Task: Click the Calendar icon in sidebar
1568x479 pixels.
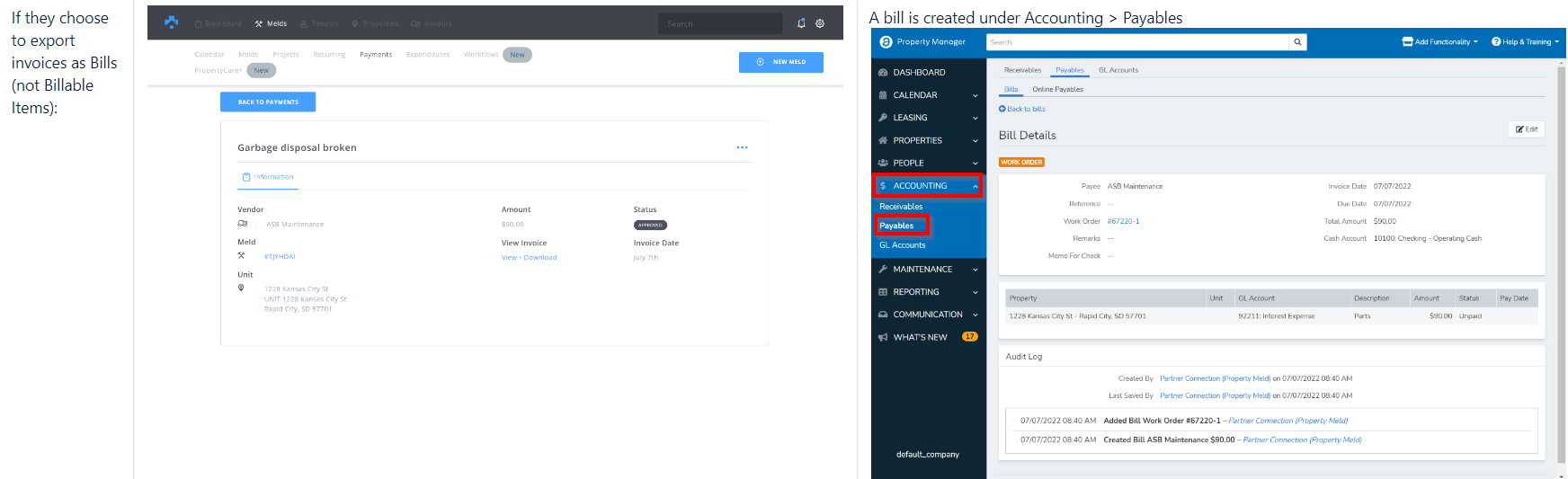Action: coord(883,95)
